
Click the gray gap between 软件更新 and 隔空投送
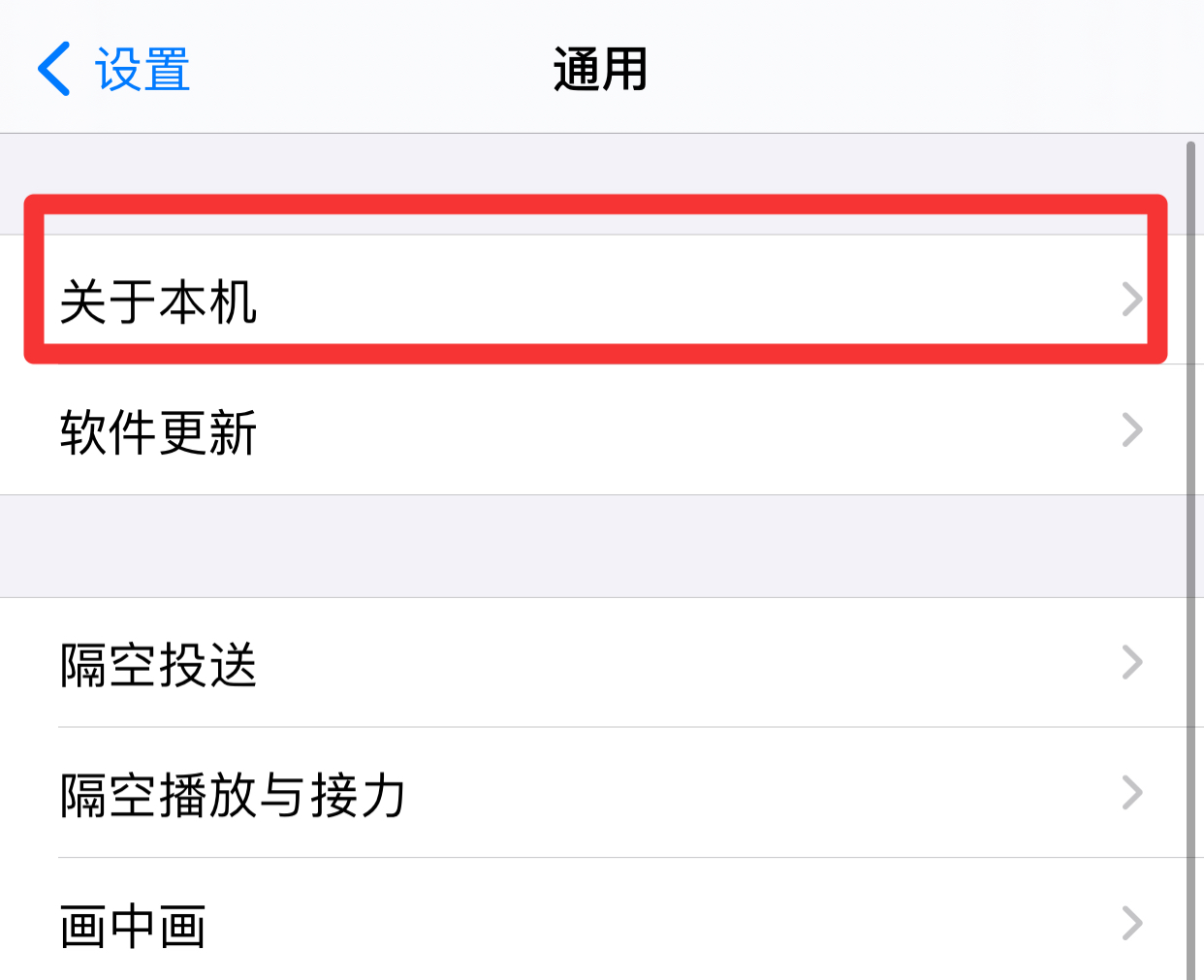tap(602, 547)
